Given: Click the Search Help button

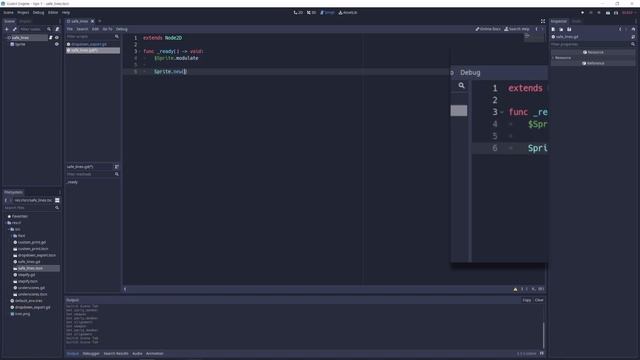Looking at the screenshot, I should pyautogui.click(x=517, y=29).
